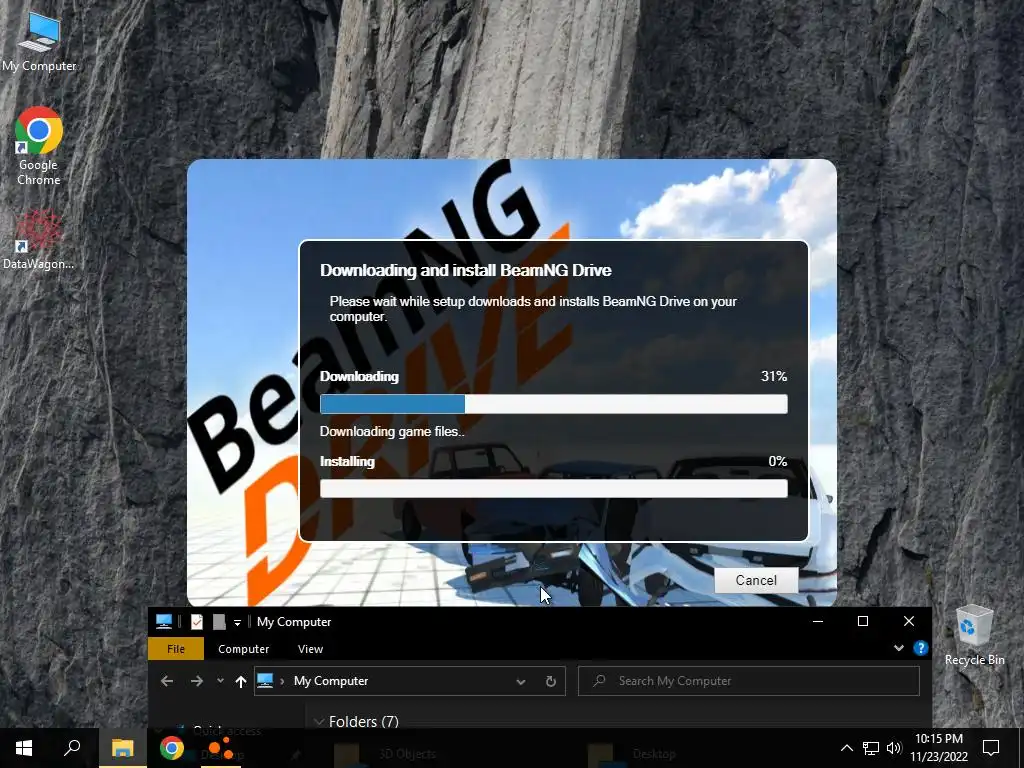Image resolution: width=1024 pixels, height=768 pixels.
Task: Close the My Computer explorer window
Action: click(908, 621)
